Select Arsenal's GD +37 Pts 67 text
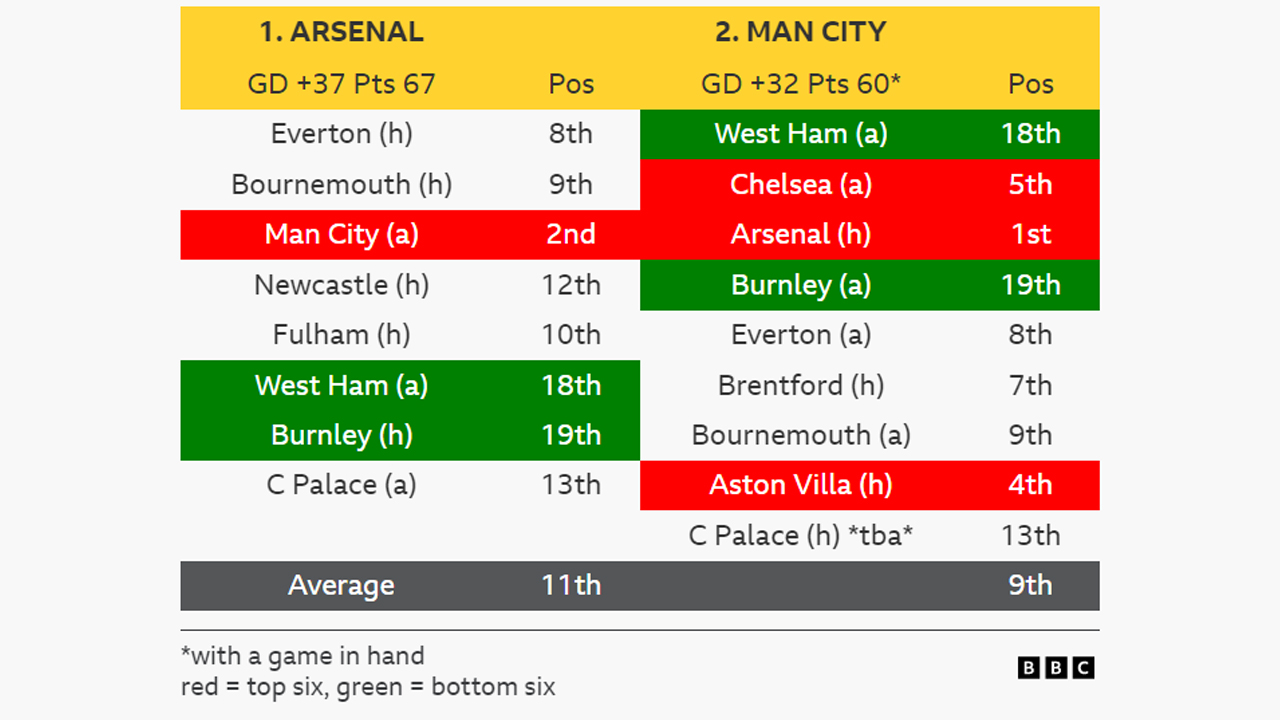Screen dimensions: 1280x720 341,84
